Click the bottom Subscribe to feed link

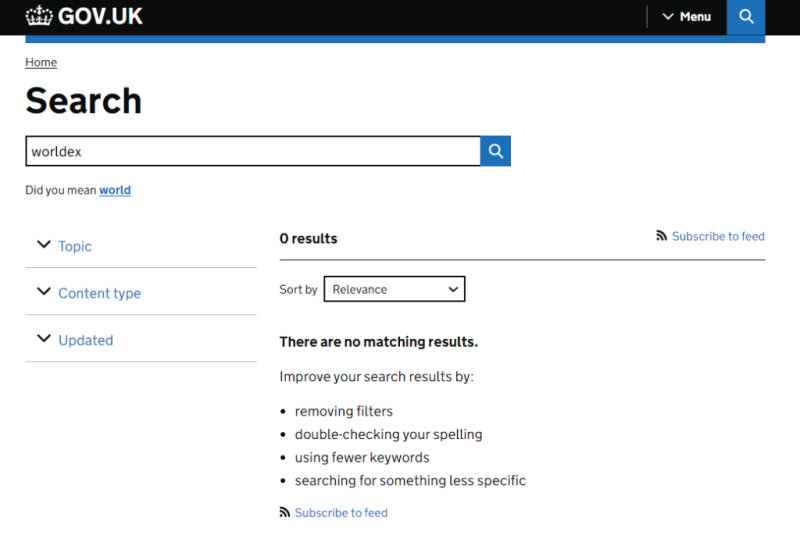pos(341,513)
